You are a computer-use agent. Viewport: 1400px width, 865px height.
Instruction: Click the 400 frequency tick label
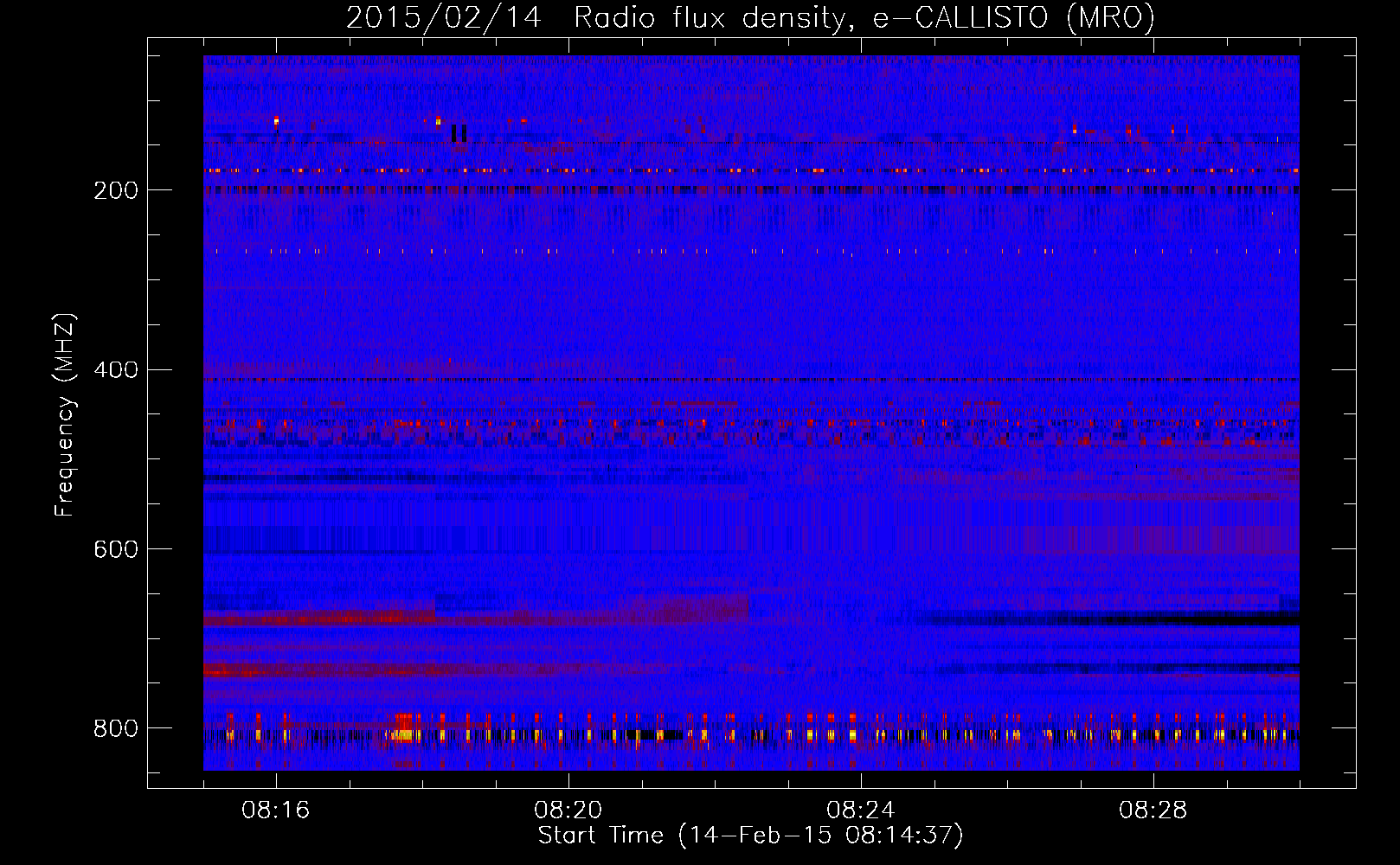115,370
